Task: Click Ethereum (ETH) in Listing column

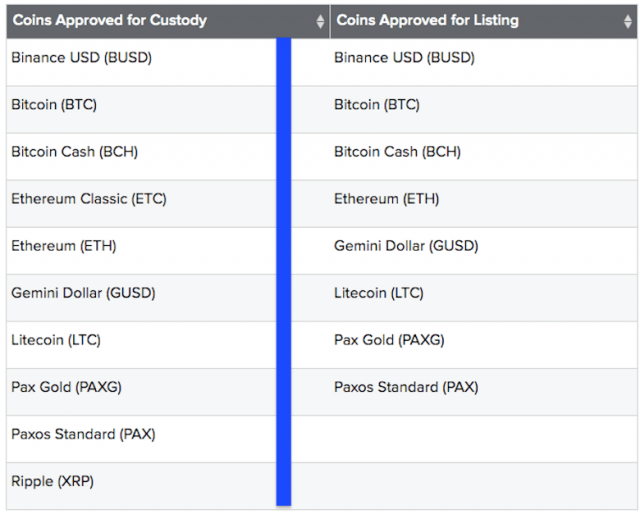Action: [x=386, y=199]
